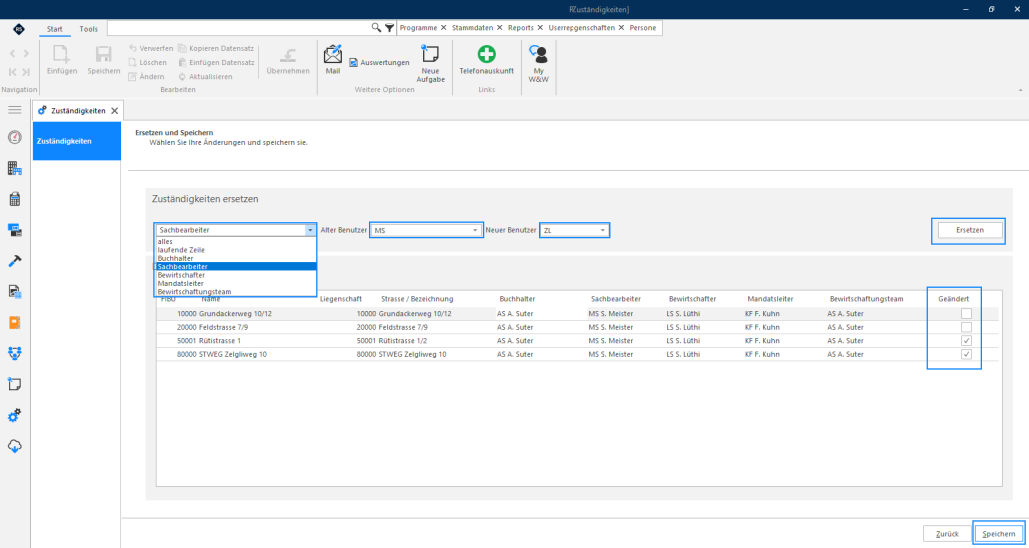Screen dimensions: 1029x548
Task: Click the Speichern ribbon button
Action: point(104,60)
